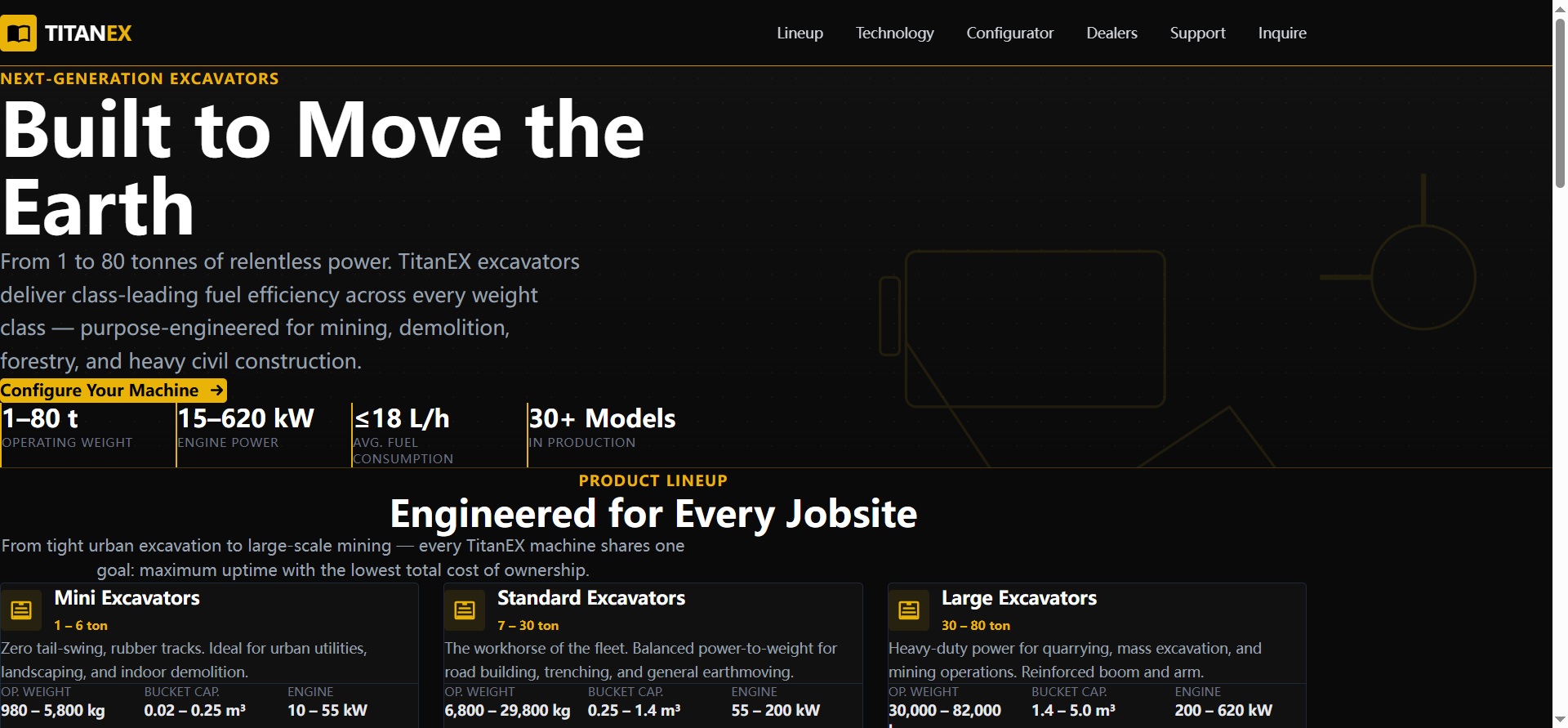Click Inquire in the navigation bar
The height and width of the screenshot is (728, 1568).
[1282, 33]
